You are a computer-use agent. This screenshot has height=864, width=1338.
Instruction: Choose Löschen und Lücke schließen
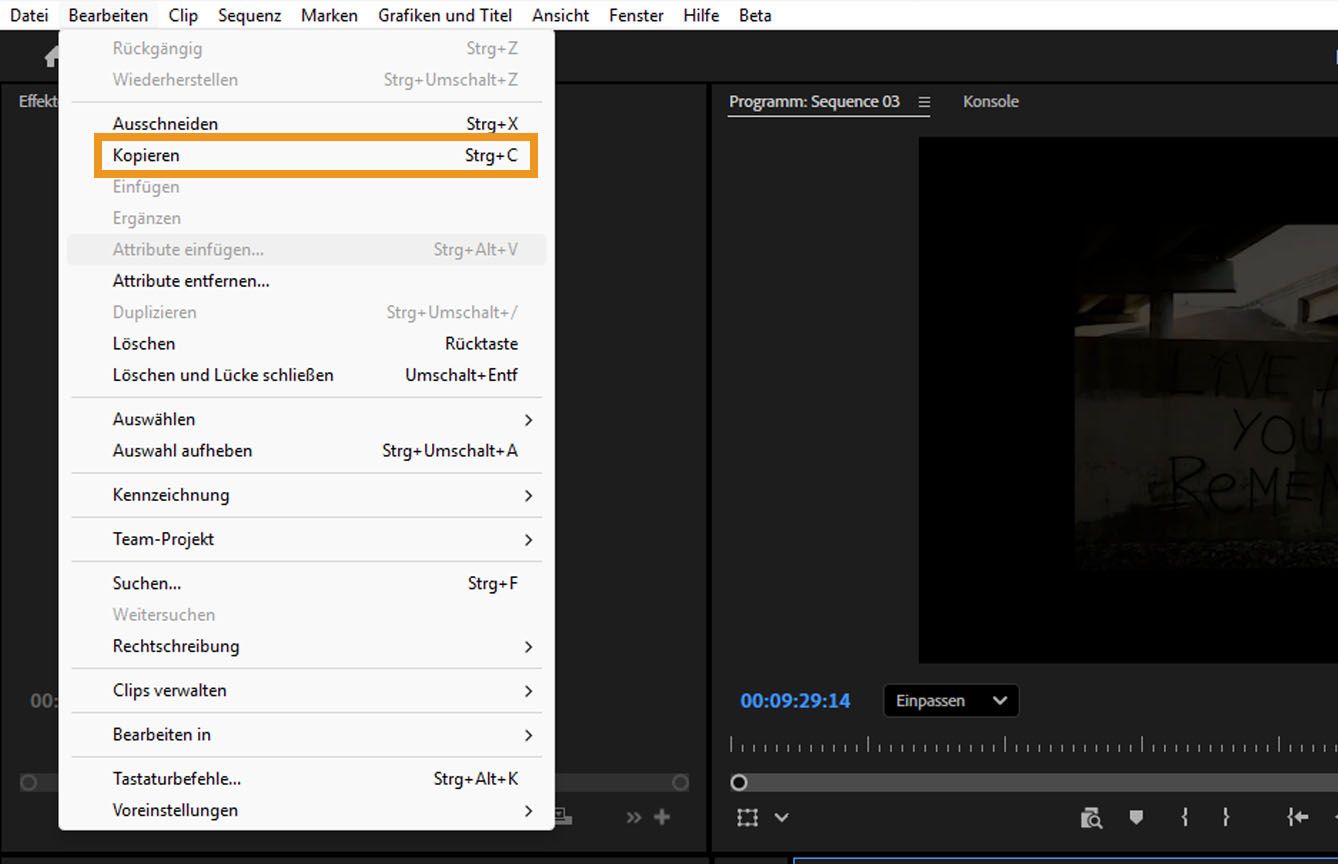[x=306, y=375]
